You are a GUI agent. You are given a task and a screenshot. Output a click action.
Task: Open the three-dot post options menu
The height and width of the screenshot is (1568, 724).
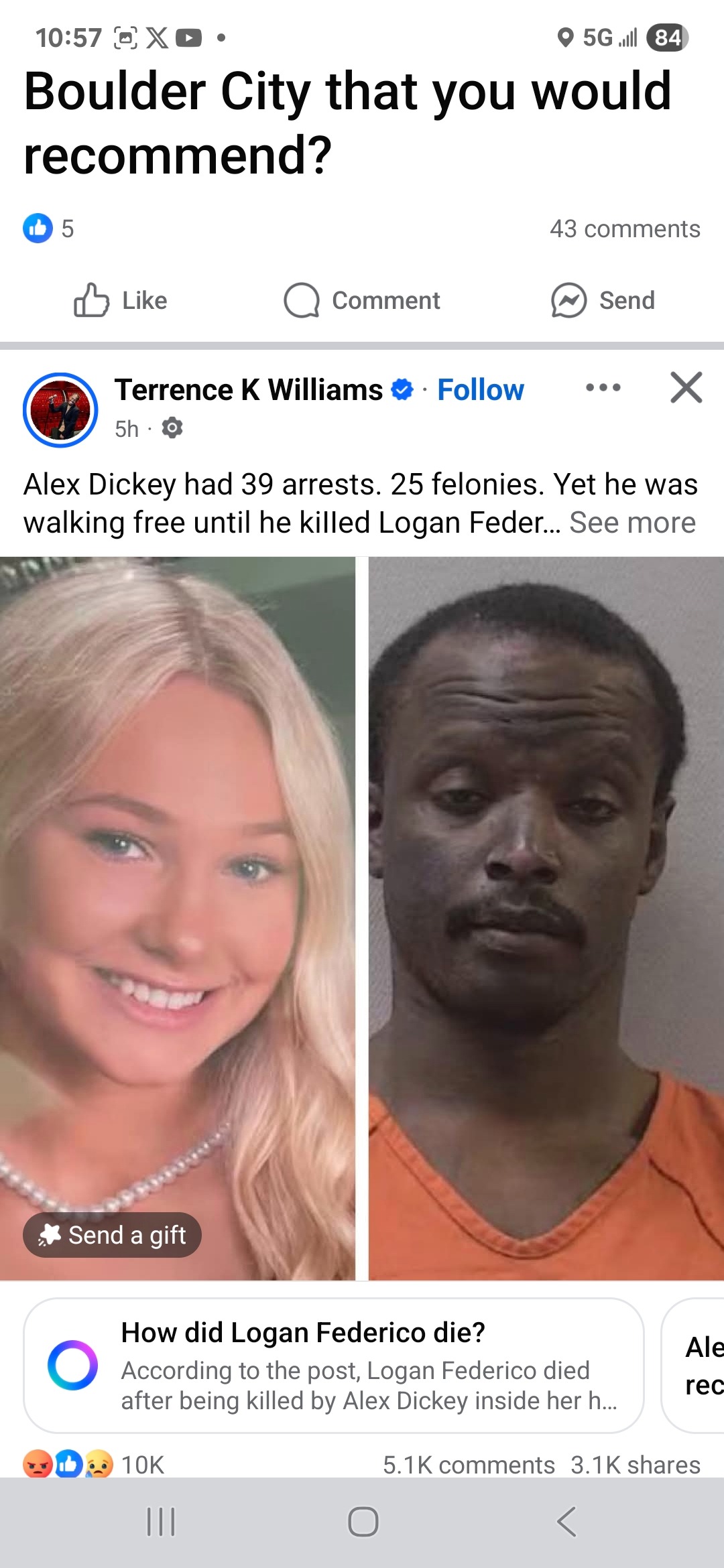(x=603, y=387)
